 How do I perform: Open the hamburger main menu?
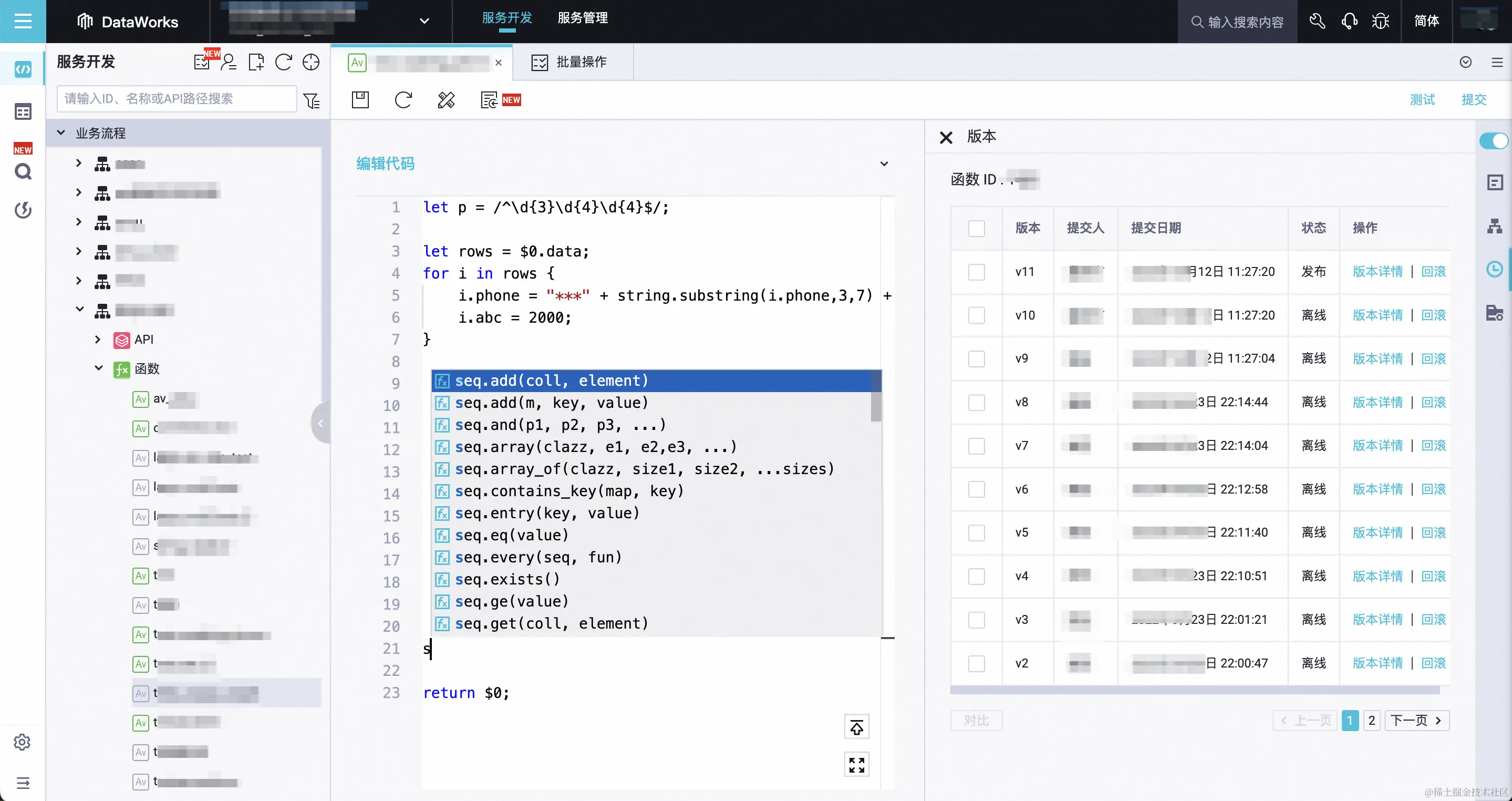pyautogui.click(x=23, y=22)
